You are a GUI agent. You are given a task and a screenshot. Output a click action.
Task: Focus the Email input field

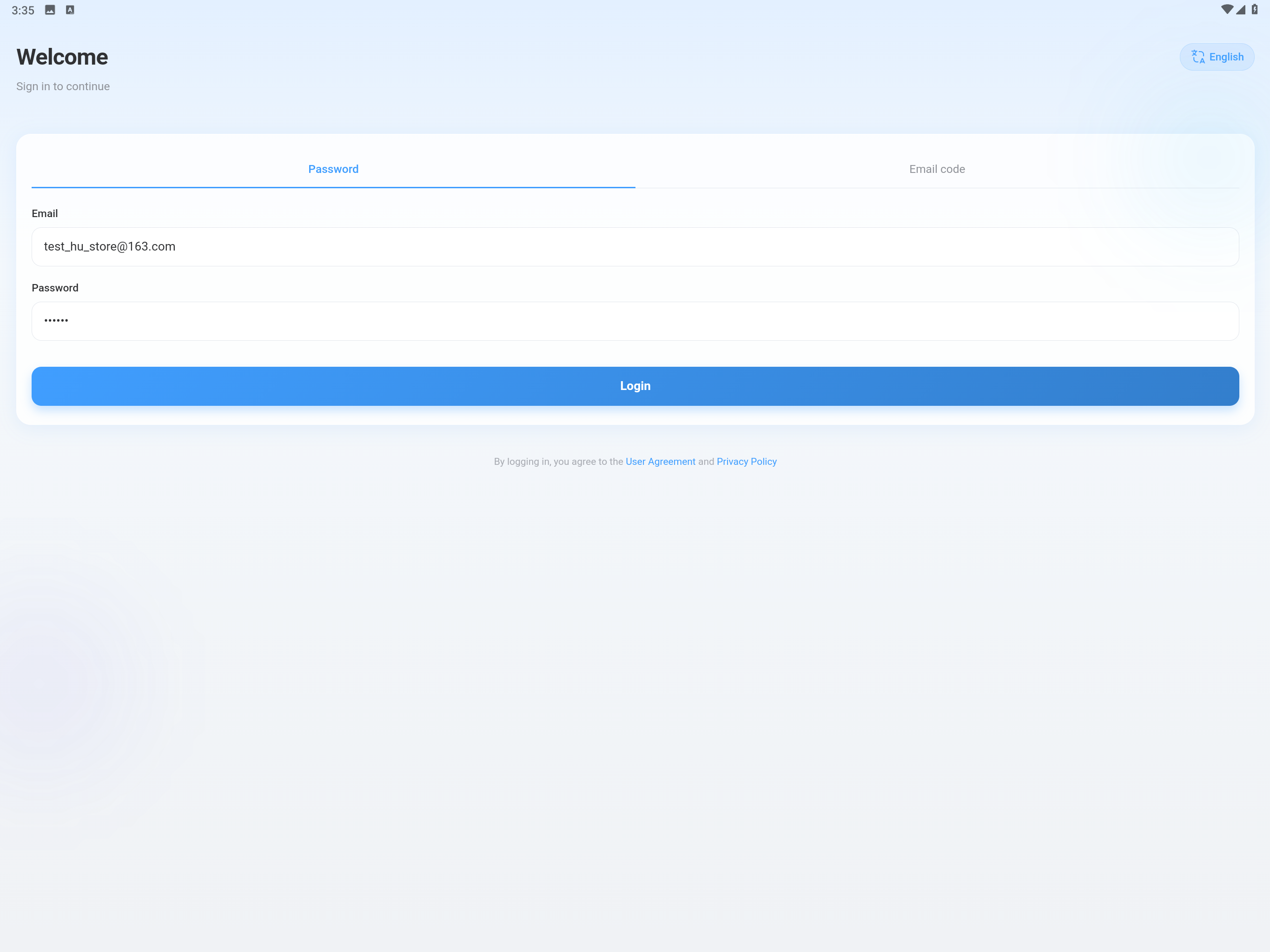pyautogui.click(x=635, y=247)
